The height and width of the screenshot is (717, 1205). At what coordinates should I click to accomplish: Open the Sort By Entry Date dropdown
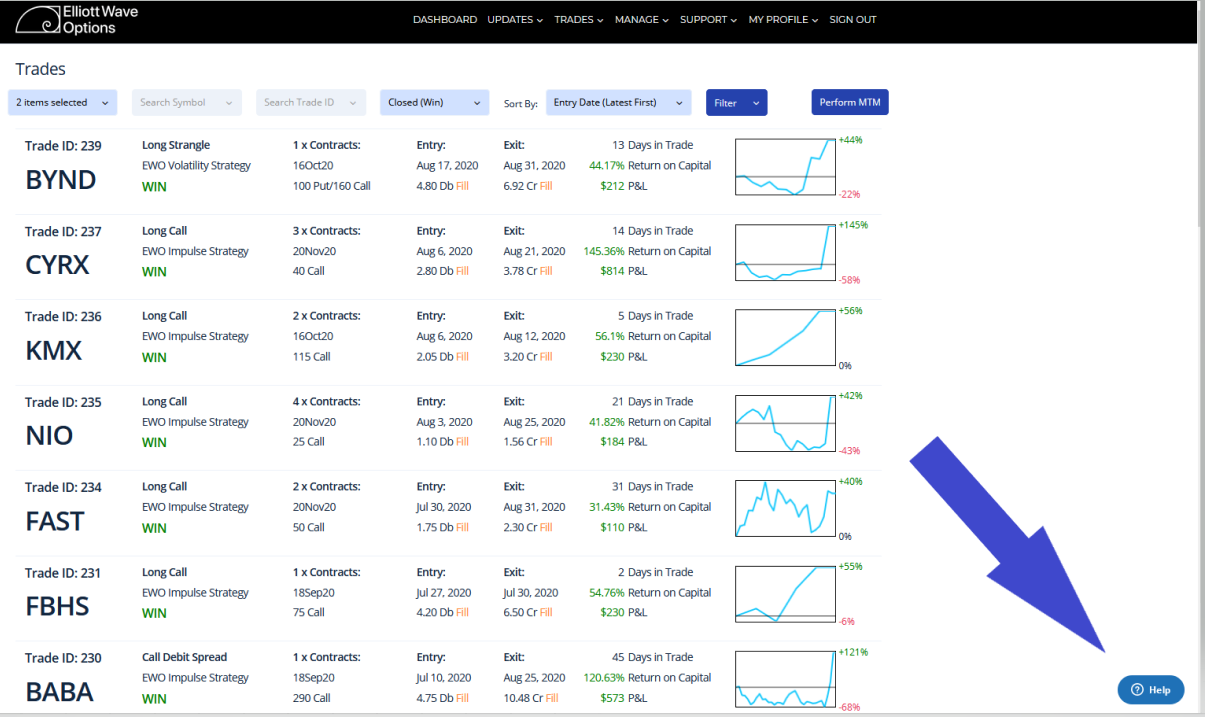point(619,102)
